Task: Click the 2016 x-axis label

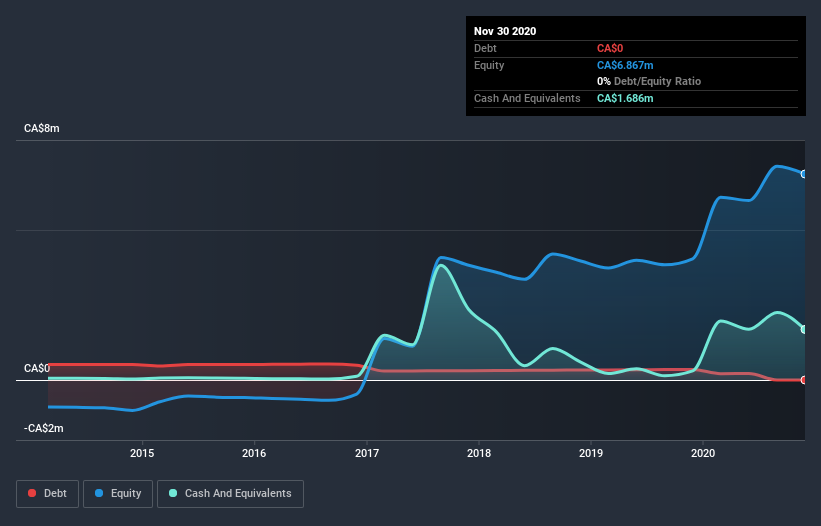Action: tap(254, 453)
